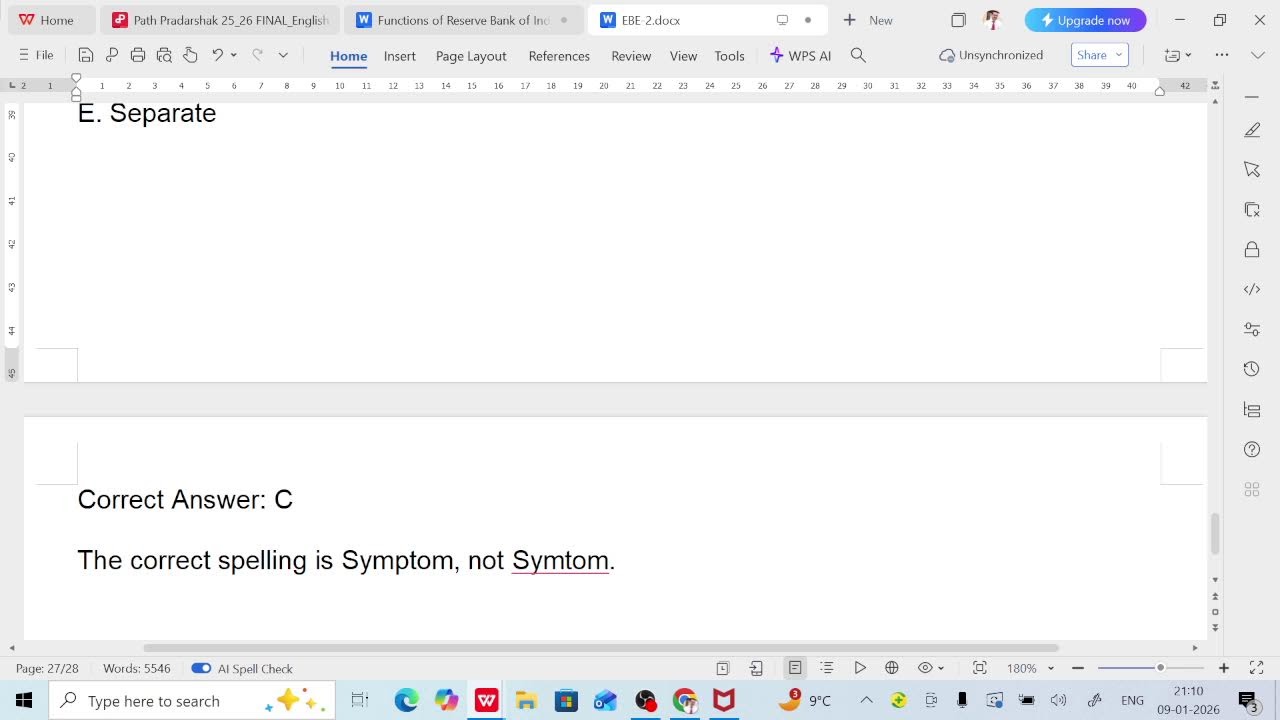Image resolution: width=1280 pixels, height=720 pixels.
Task: Click the lock restriction icon in sidebar
Action: [x=1252, y=249]
